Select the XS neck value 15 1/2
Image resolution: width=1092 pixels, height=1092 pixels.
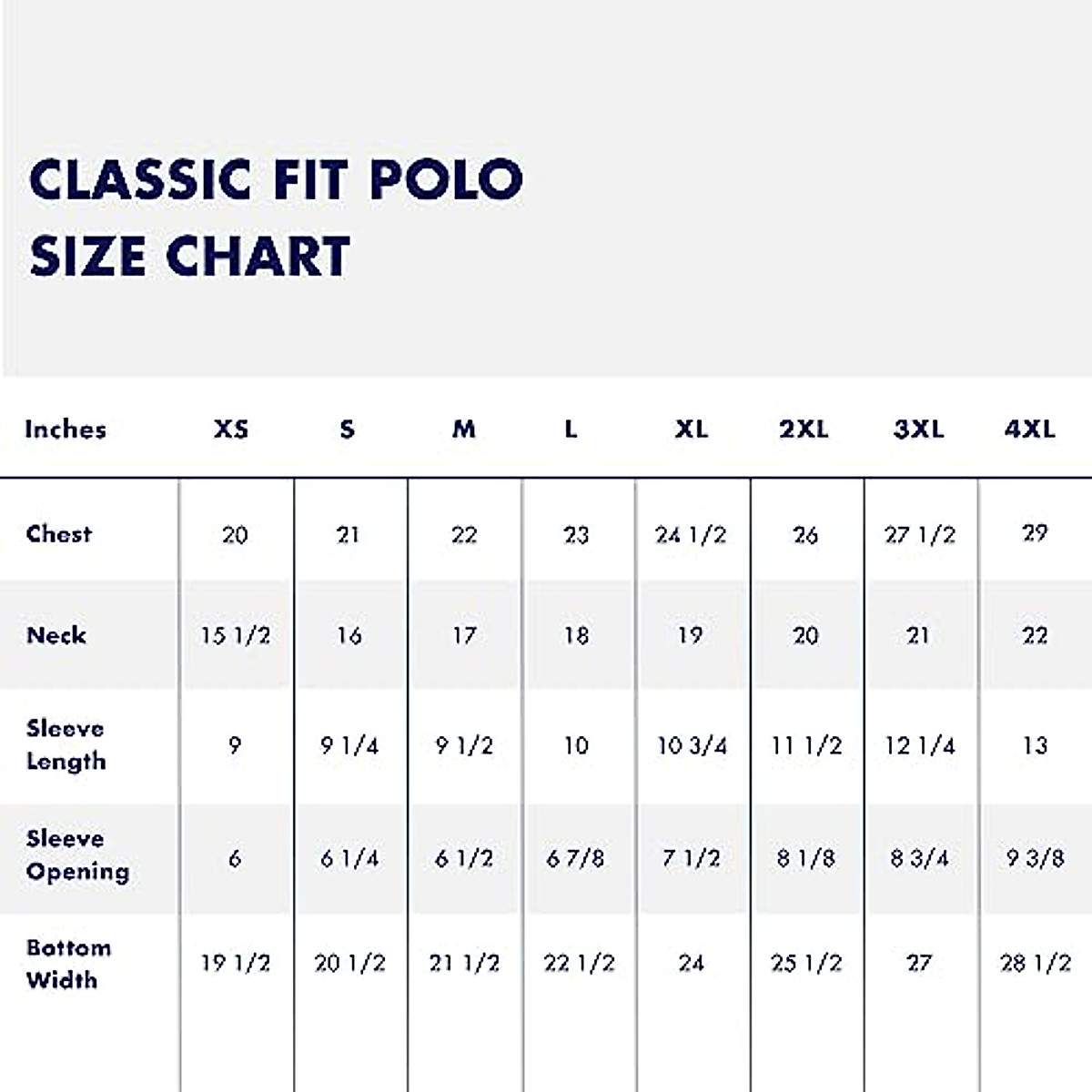236,635
